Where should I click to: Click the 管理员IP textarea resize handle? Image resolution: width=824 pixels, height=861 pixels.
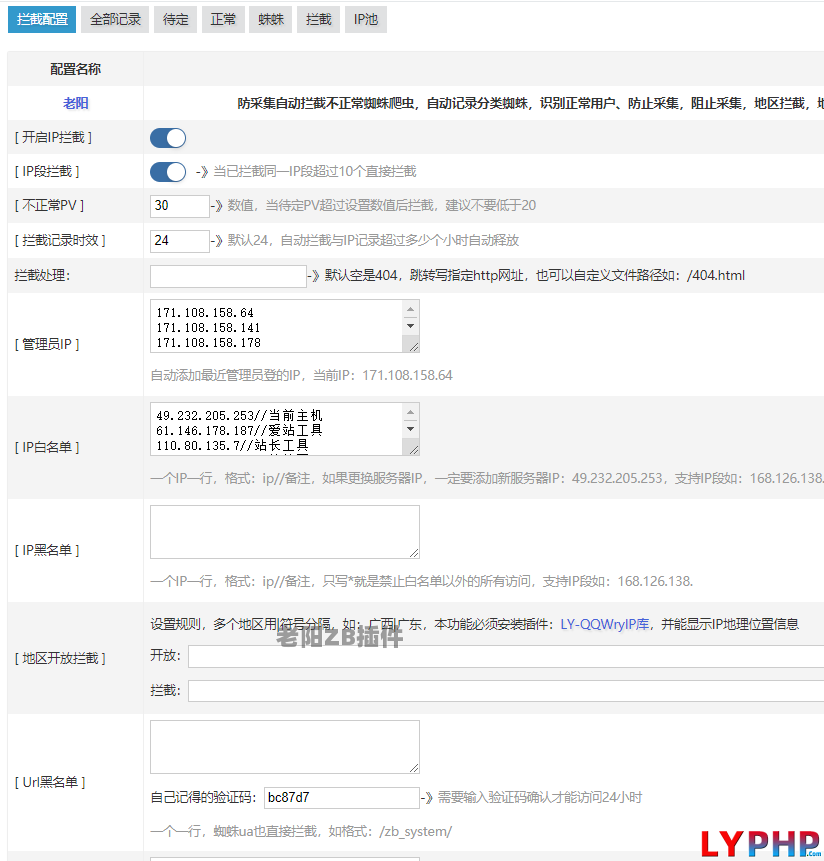[414, 347]
